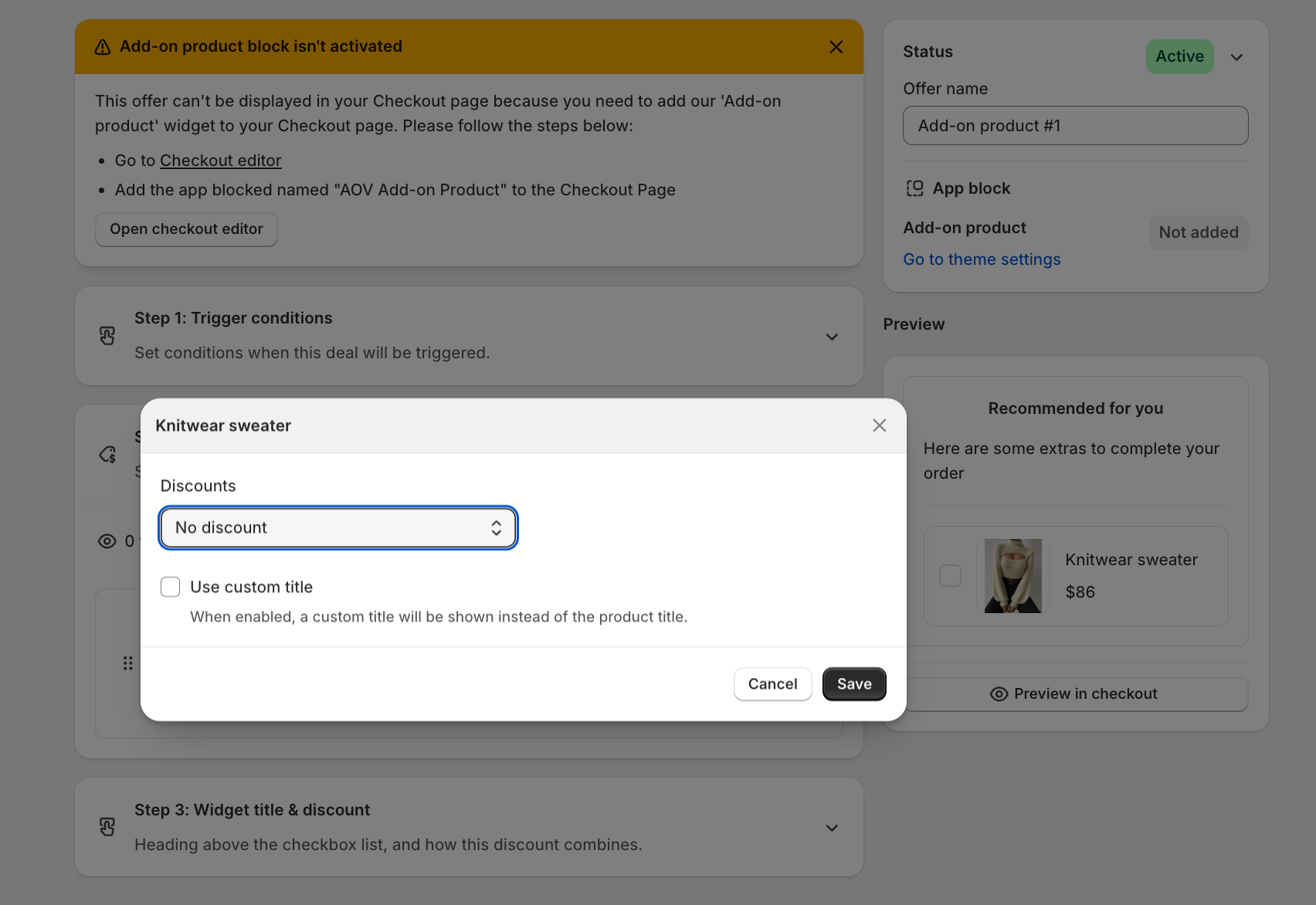The width and height of the screenshot is (1316, 905).
Task: Go to theme settings link
Action: pos(982,259)
